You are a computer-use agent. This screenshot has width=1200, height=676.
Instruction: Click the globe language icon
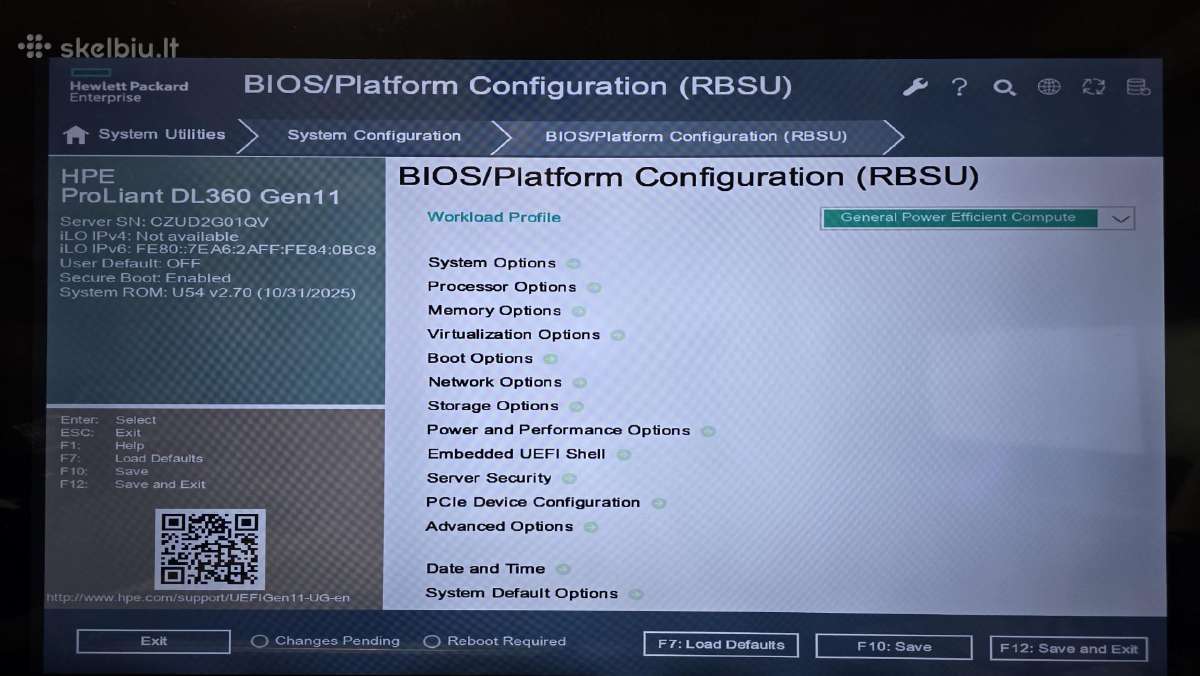[1049, 86]
